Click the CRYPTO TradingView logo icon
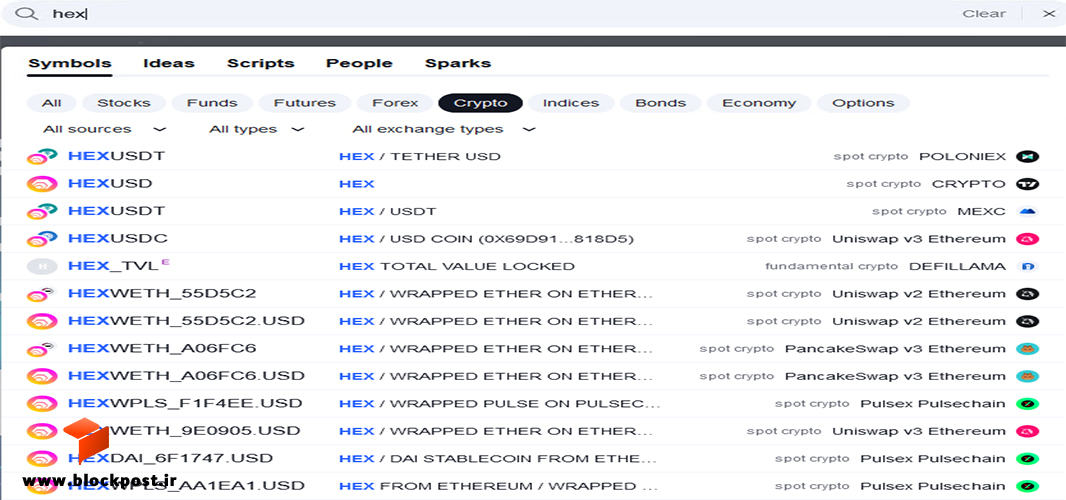The width and height of the screenshot is (1066, 500). point(1028,184)
